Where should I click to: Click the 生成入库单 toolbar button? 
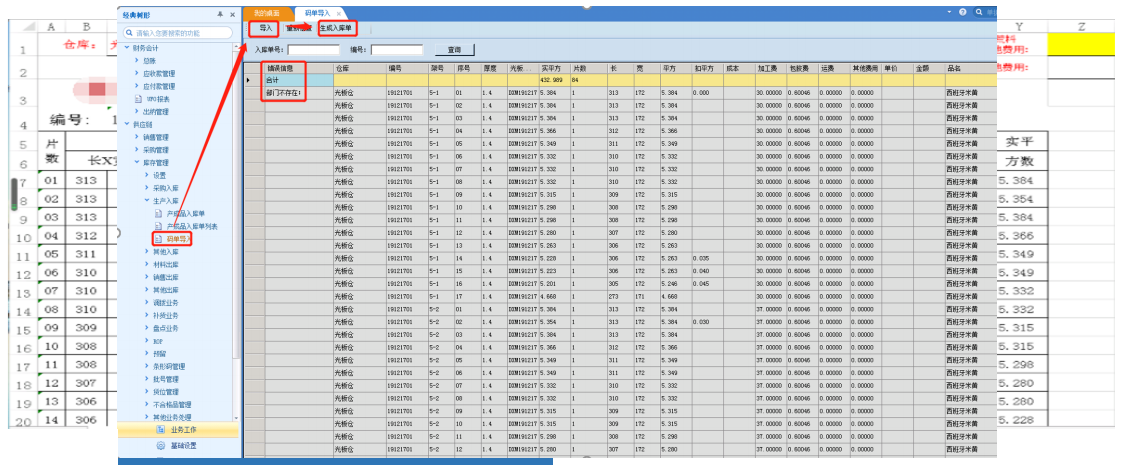coord(336,28)
